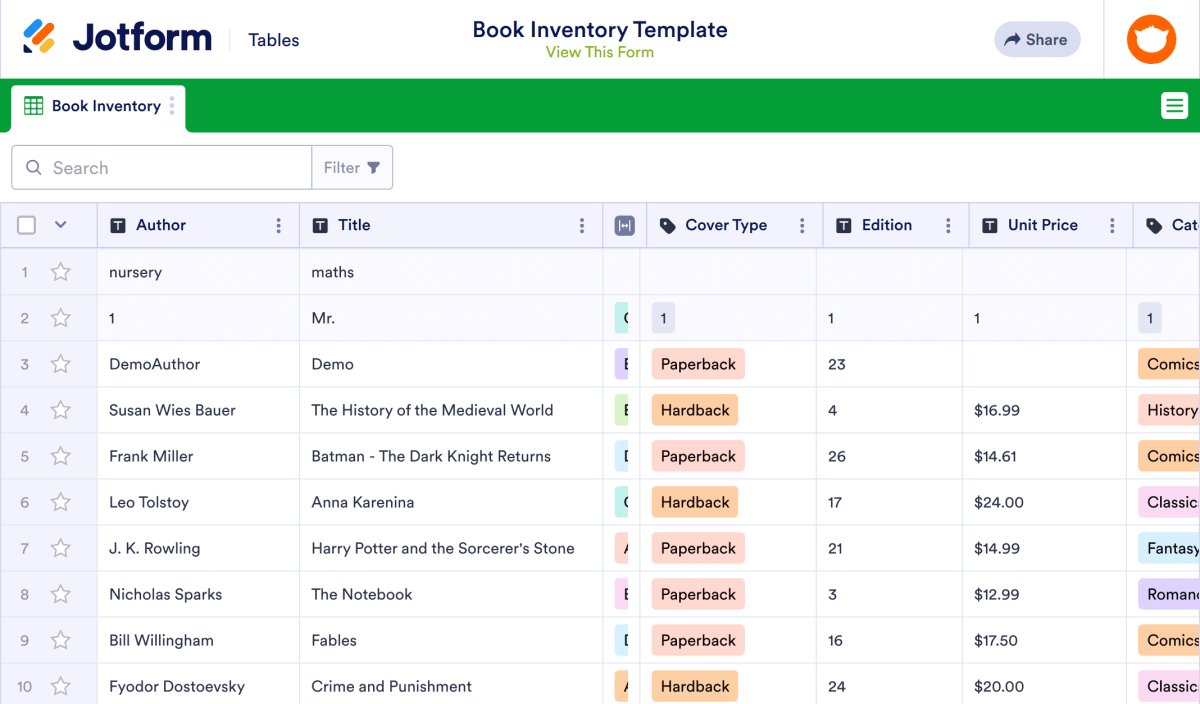Image resolution: width=1200 pixels, height=704 pixels.
Task: Click the tag icon on Cover Type header
Action: coord(667,225)
